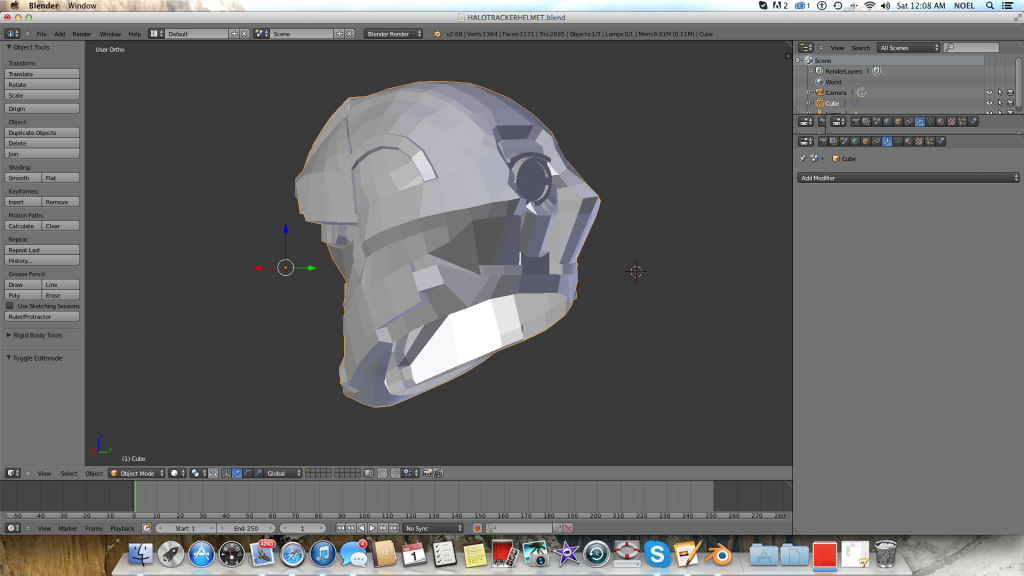Open the snap element selector
Screen dimensions: 1024x576
[411, 473]
